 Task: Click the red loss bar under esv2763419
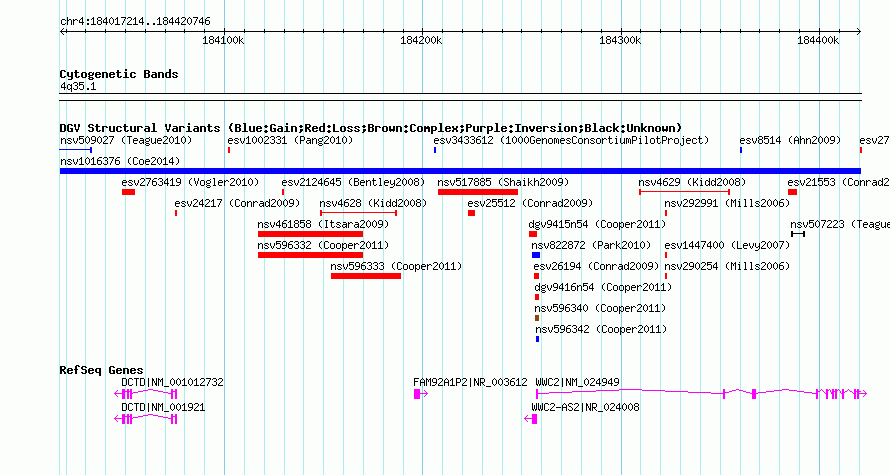pyautogui.click(x=128, y=192)
